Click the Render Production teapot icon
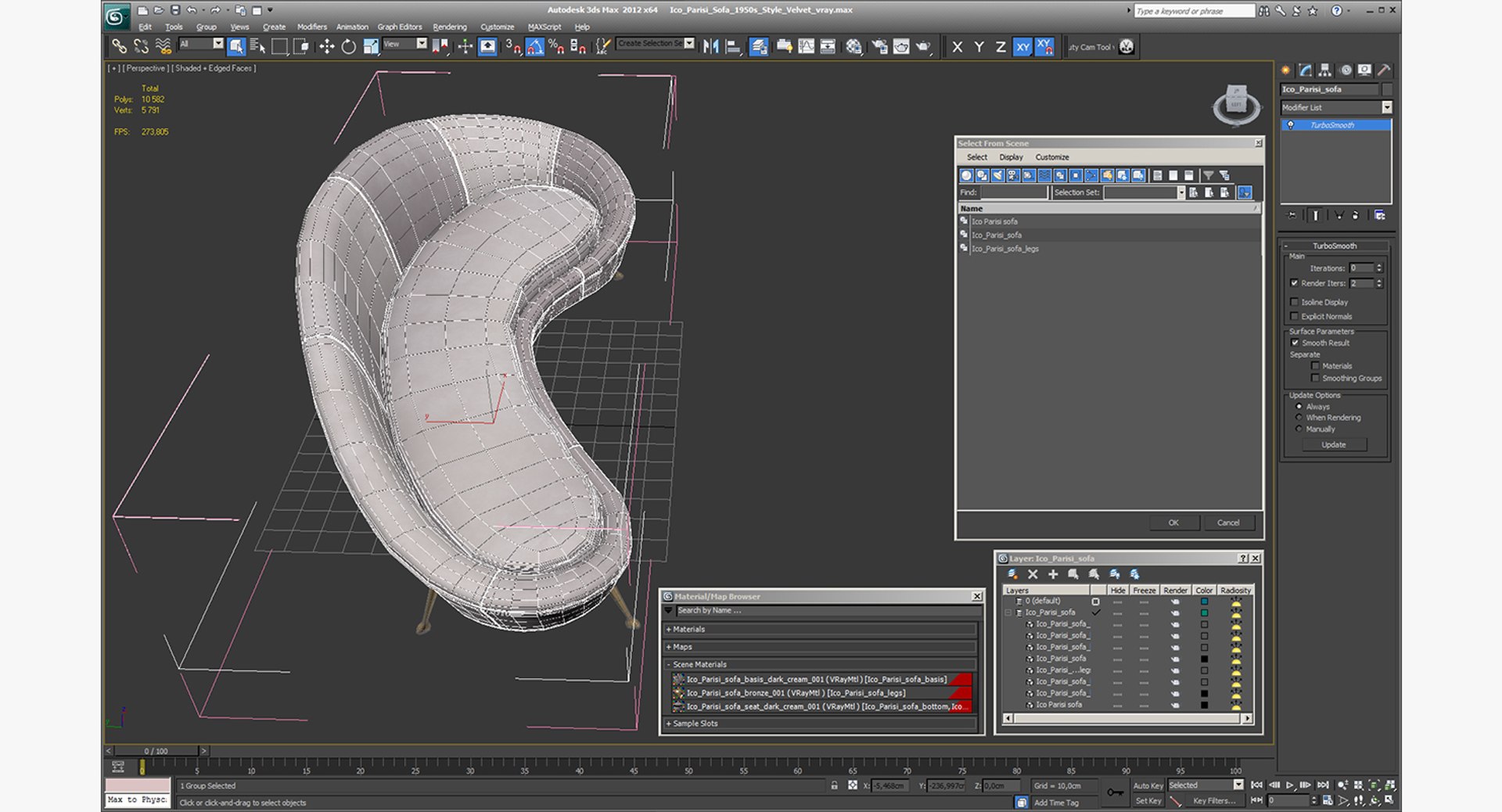The width and height of the screenshot is (1502, 812). 924,47
